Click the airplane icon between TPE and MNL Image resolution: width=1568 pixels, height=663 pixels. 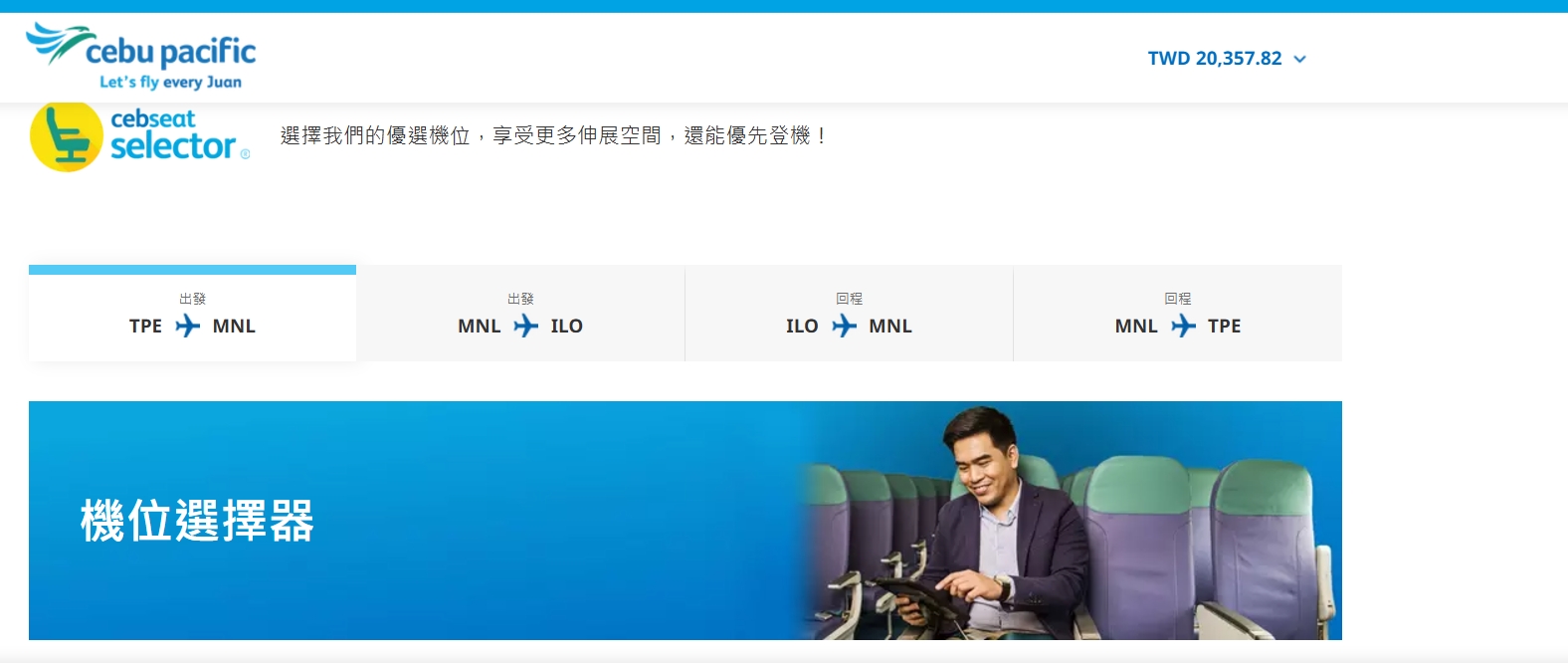(187, 326)
